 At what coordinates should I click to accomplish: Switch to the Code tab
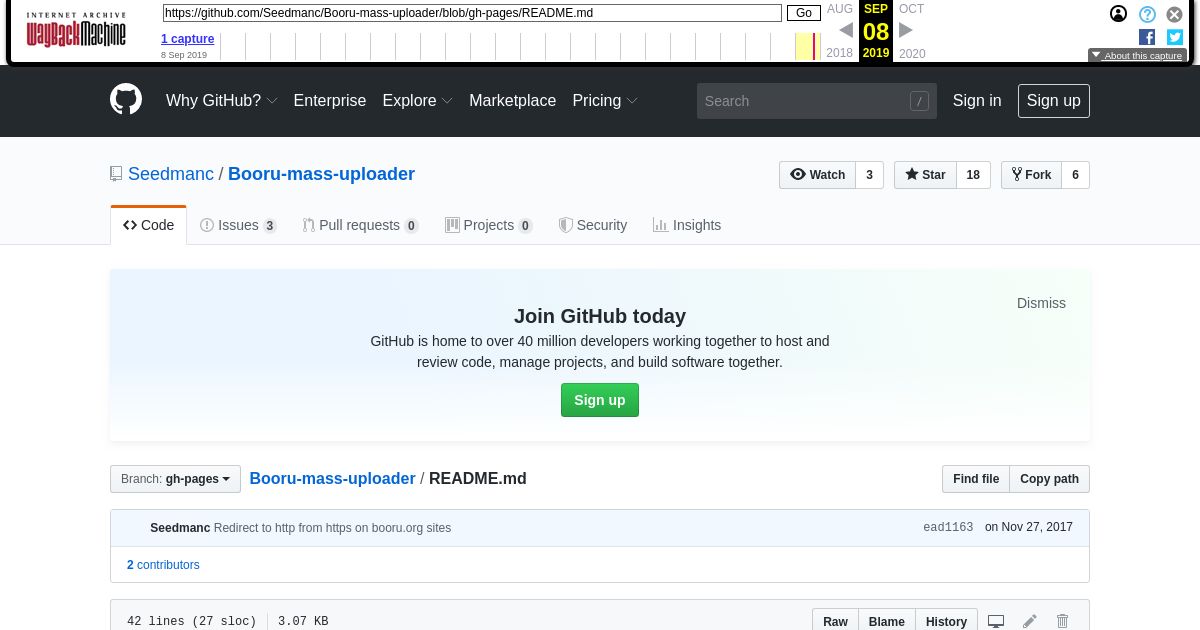[148, 225]
